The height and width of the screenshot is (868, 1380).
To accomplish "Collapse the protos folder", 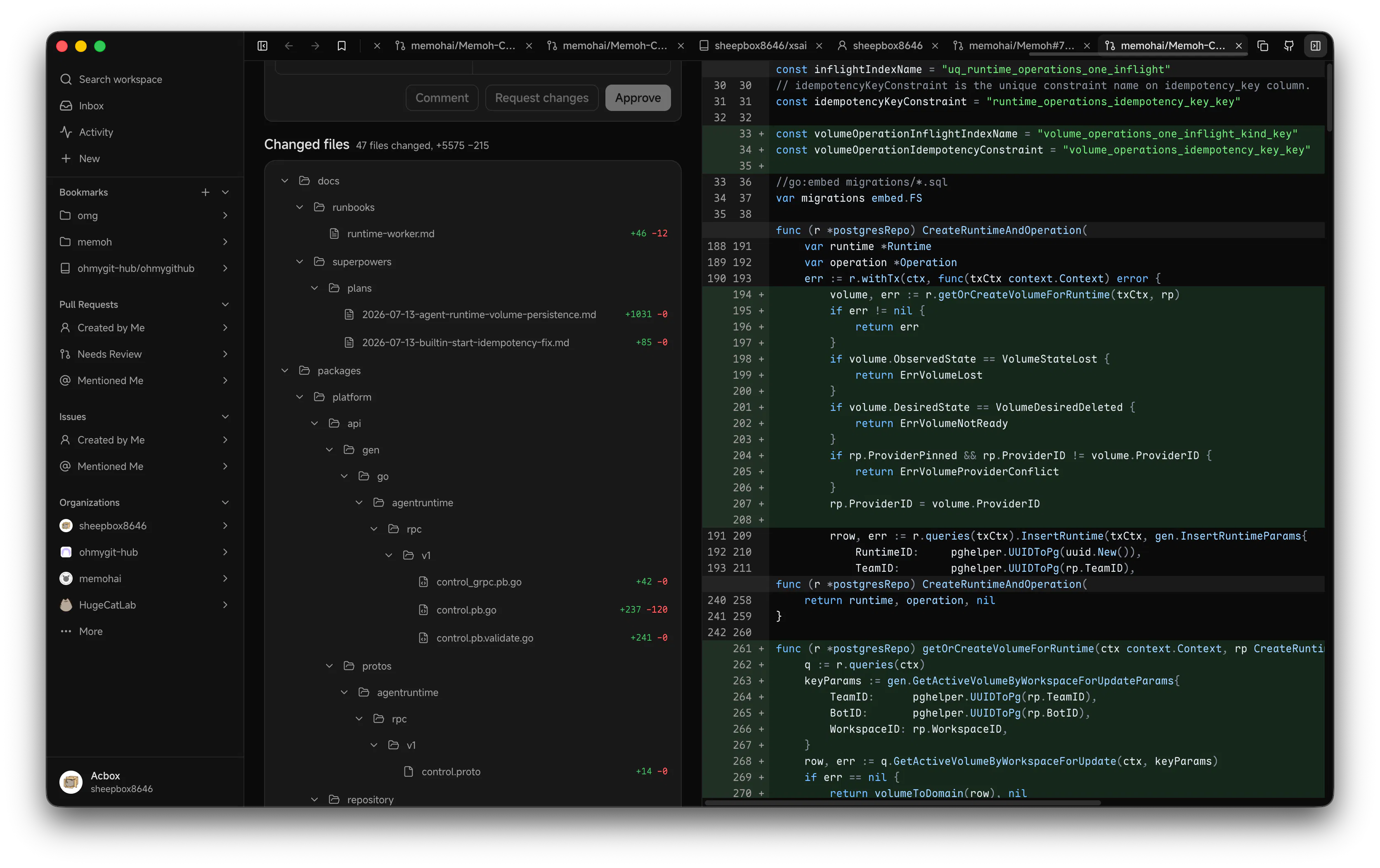I will click(330, 666).
